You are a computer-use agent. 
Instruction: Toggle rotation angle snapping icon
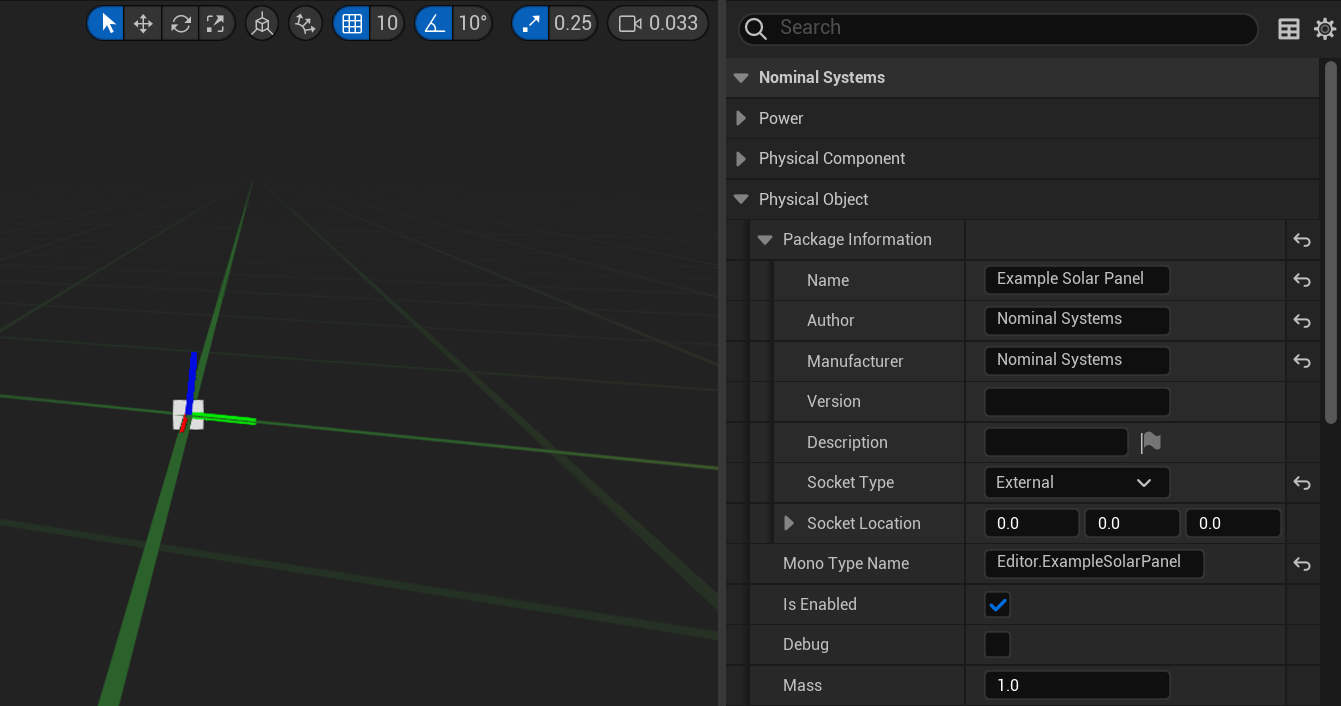434,23
